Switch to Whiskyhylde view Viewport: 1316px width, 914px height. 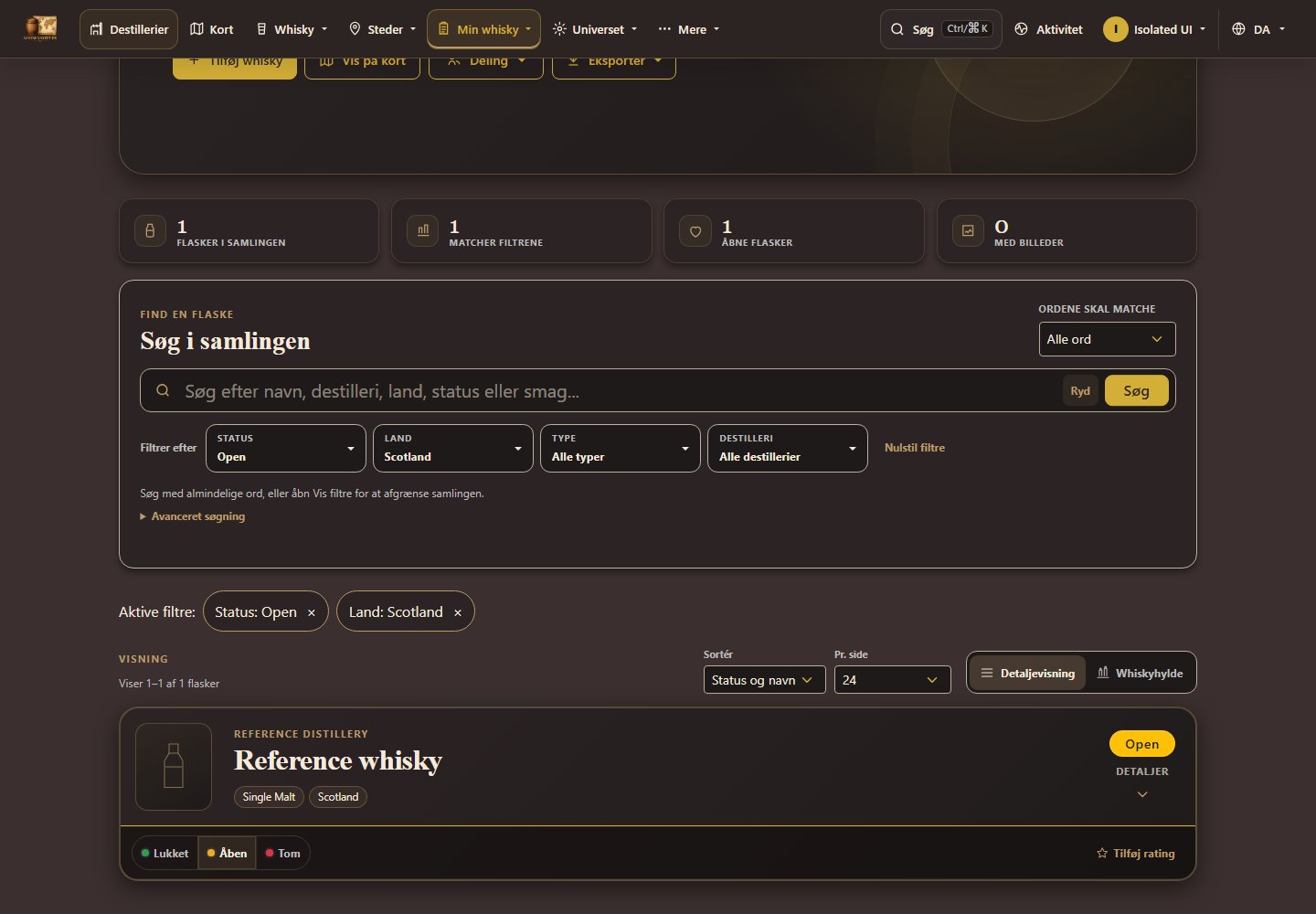coord(1140,673)
